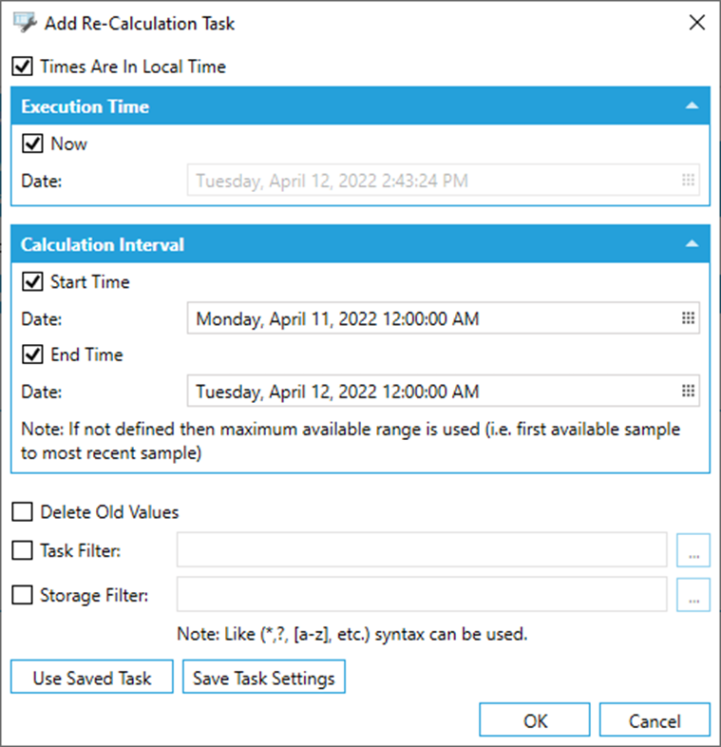
Task: Enable the Task Filter checkbox
Action: point(22,550)
